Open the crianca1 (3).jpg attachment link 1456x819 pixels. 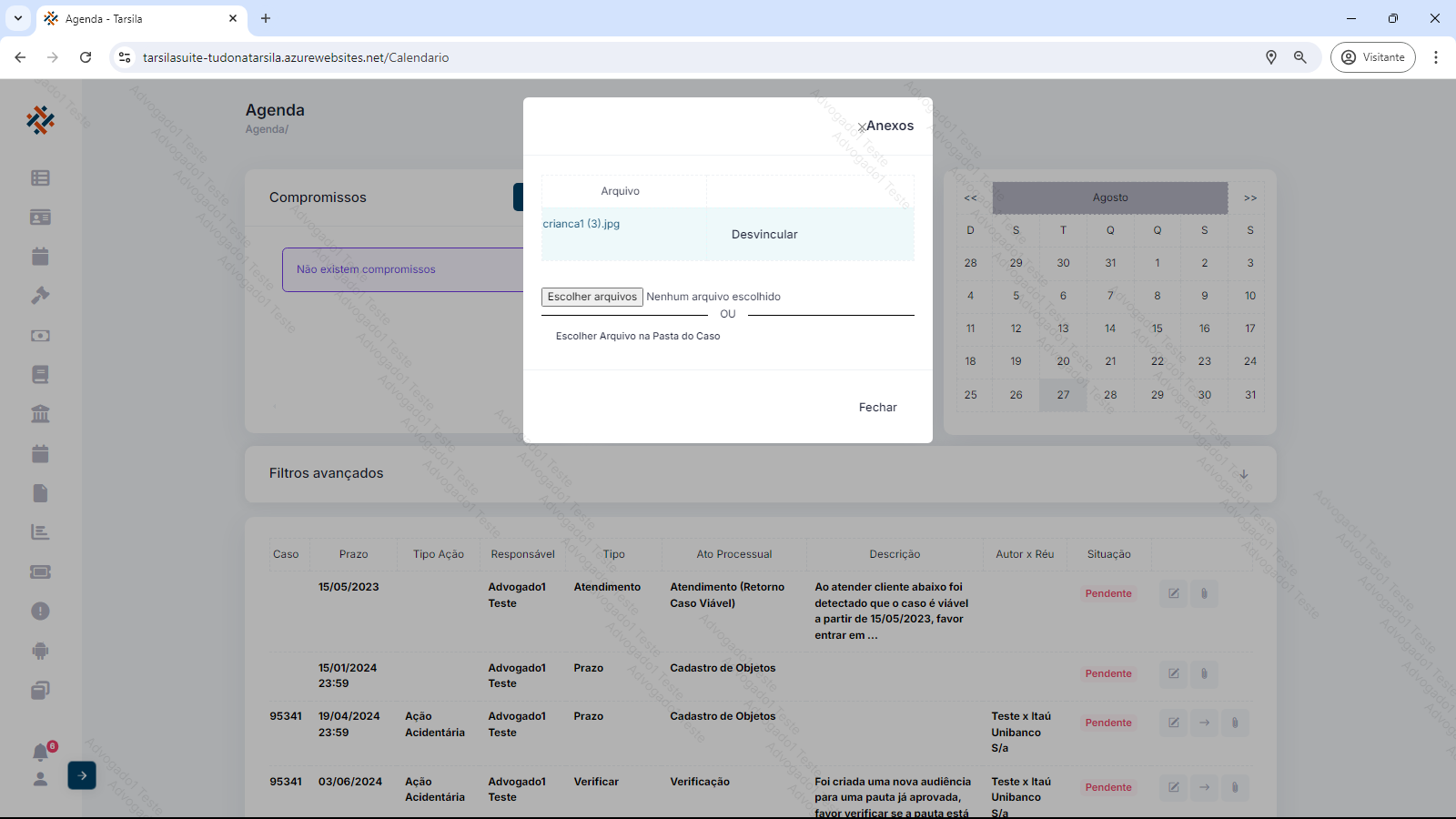point(581,224)
